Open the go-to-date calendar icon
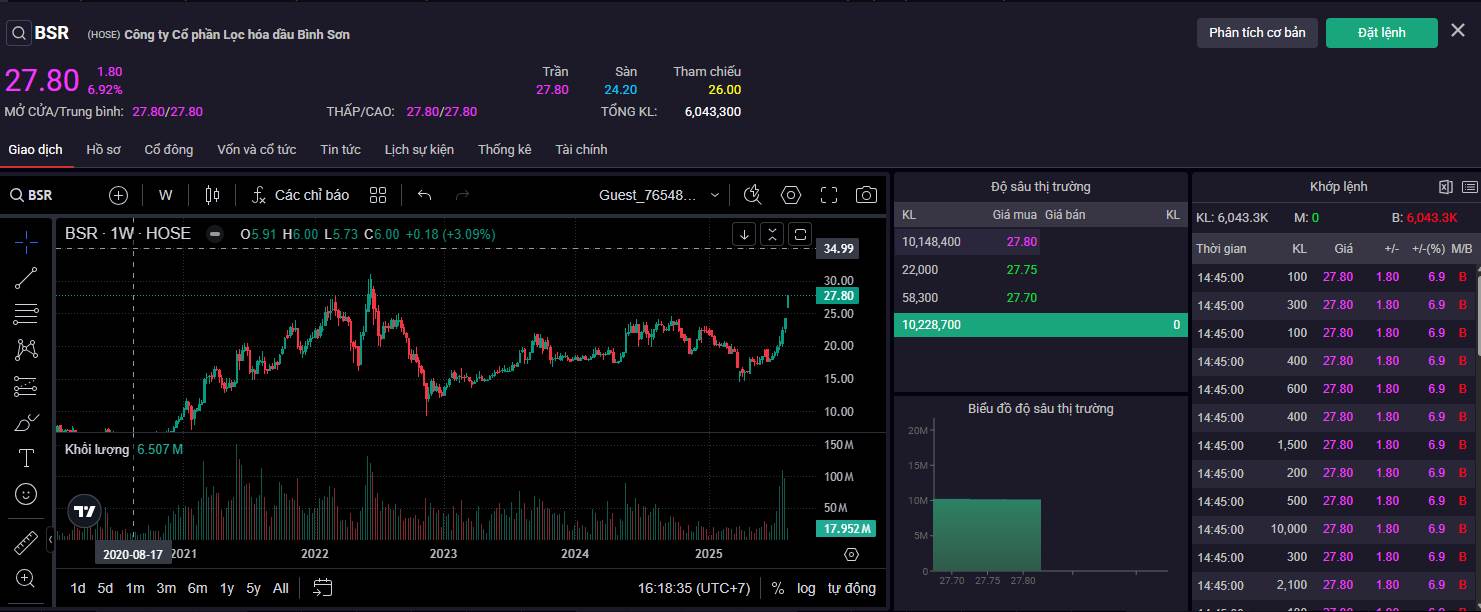The width and height of the screenshot is (1481, 612). click(322, 588)
